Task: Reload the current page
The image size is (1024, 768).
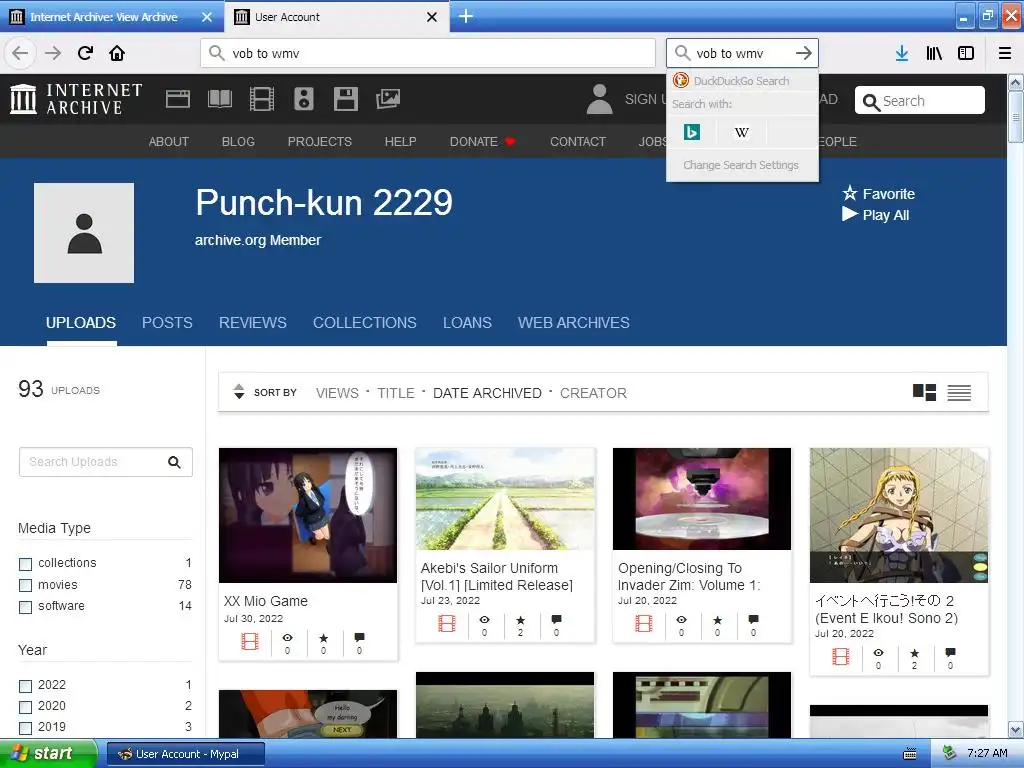Action: tap(85, 53)
